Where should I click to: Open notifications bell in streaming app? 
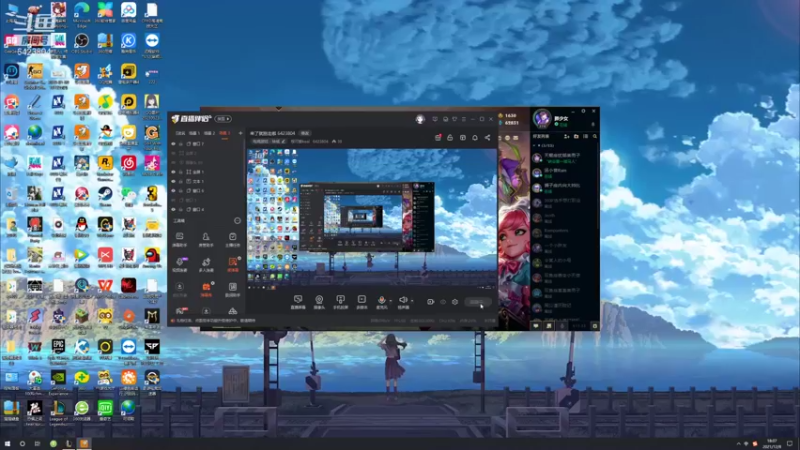tap(475, 138)
